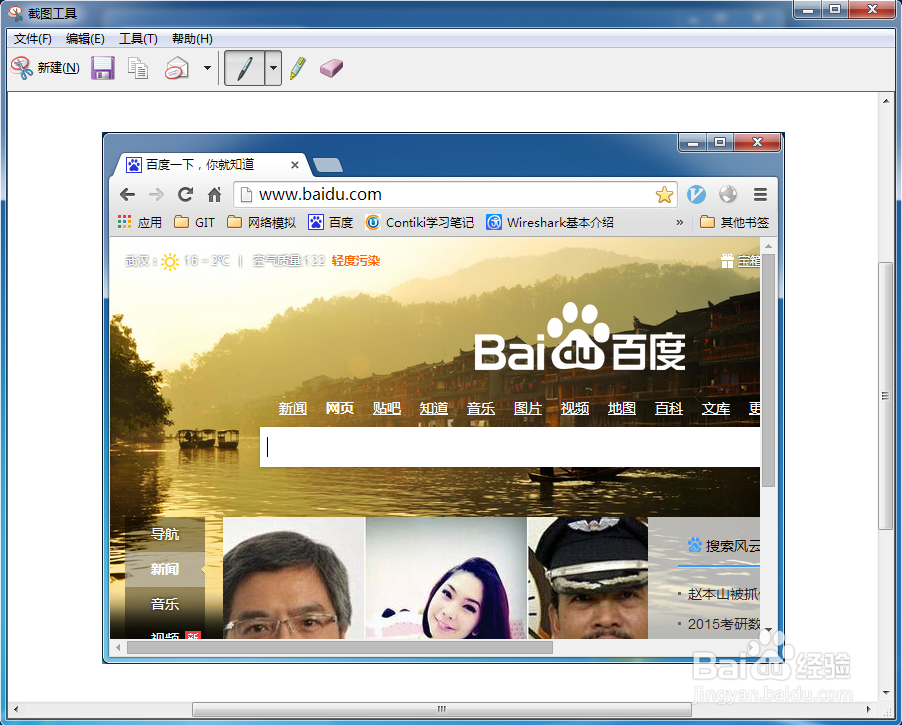Screen dimensions: 902x725
Task: Open the Contiki学习笔记 bookmark
Action: 420,222
